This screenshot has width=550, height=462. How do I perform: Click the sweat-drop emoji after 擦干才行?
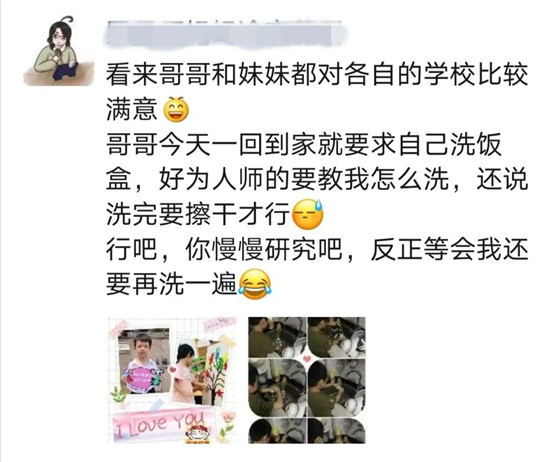pos(308,214)
